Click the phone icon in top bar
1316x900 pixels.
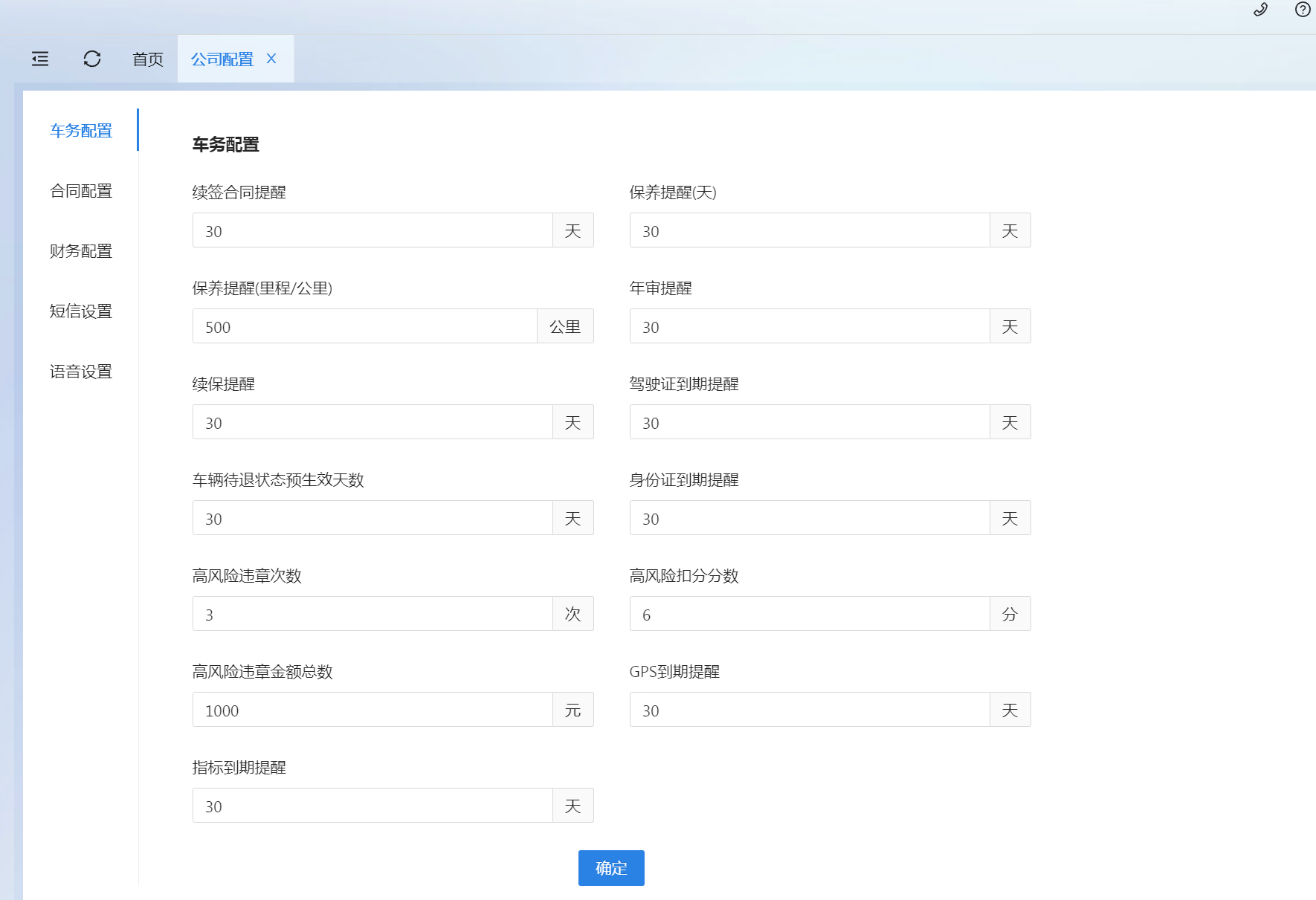pos(1260,10)
